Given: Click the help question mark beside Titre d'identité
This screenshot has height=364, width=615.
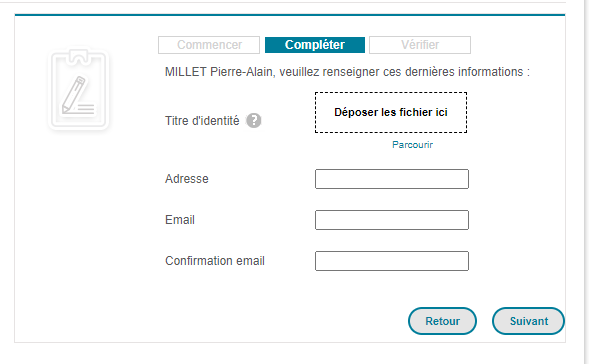Looking at the screenshot, I should click(254, 120).
